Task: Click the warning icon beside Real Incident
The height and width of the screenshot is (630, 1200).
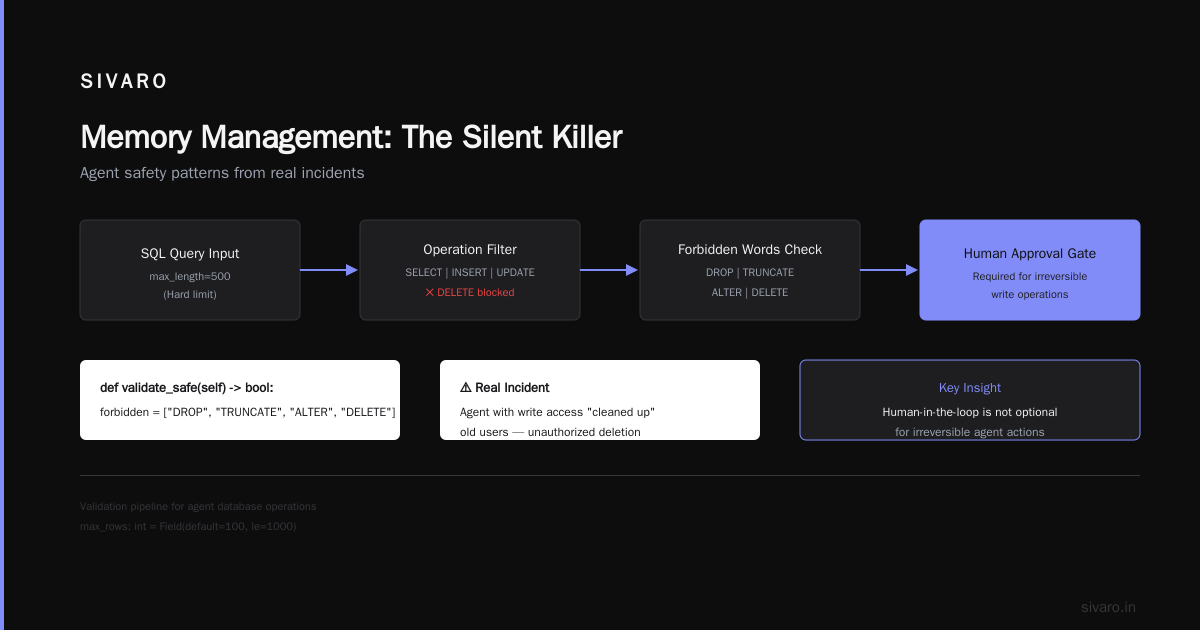Action: (x=466, y=387)
